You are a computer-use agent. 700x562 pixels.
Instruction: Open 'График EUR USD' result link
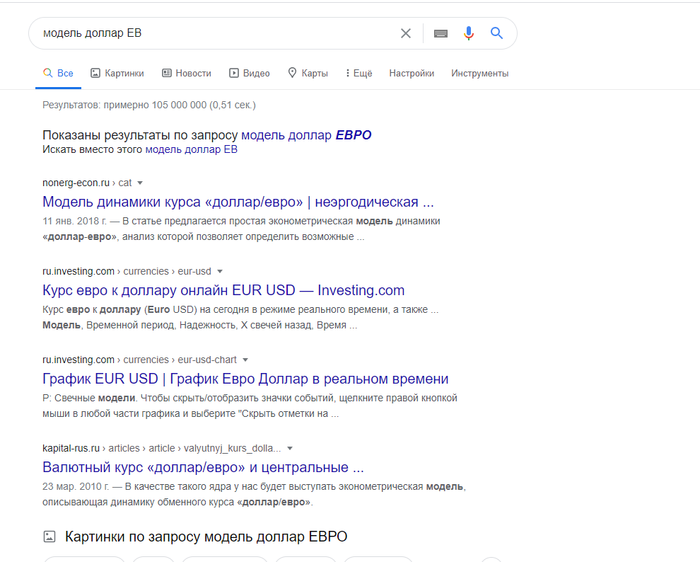click(245, 379)
